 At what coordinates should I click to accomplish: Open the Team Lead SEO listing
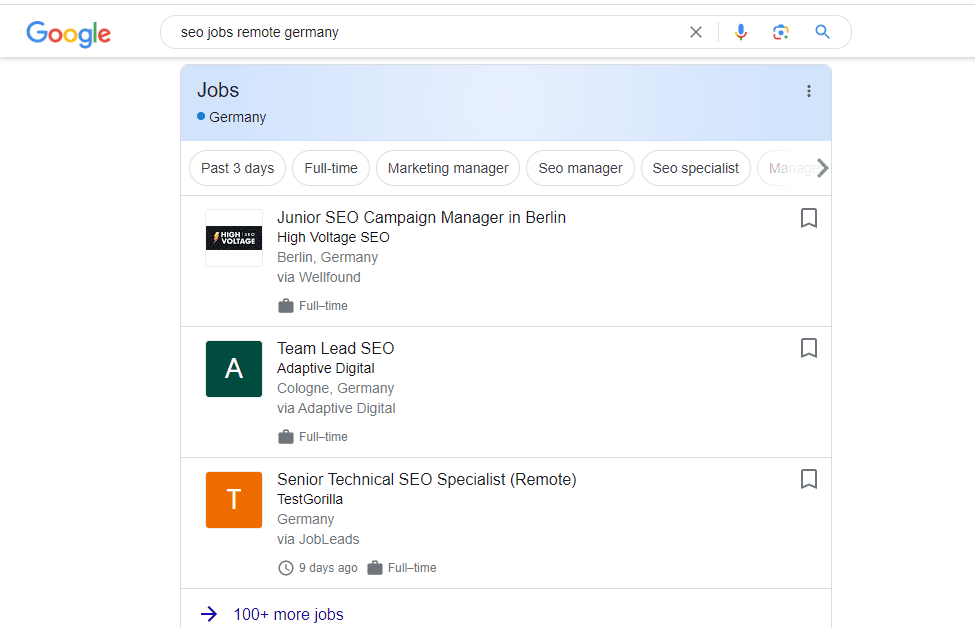pos(336,349)
